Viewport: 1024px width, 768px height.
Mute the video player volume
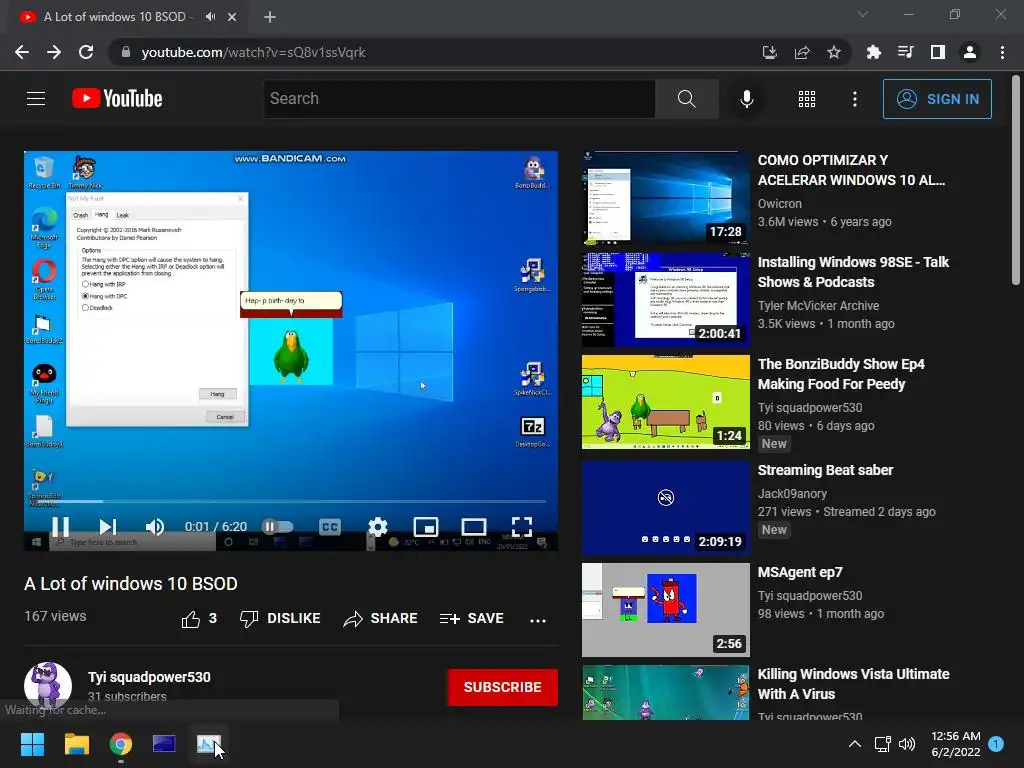pos(155,526)
